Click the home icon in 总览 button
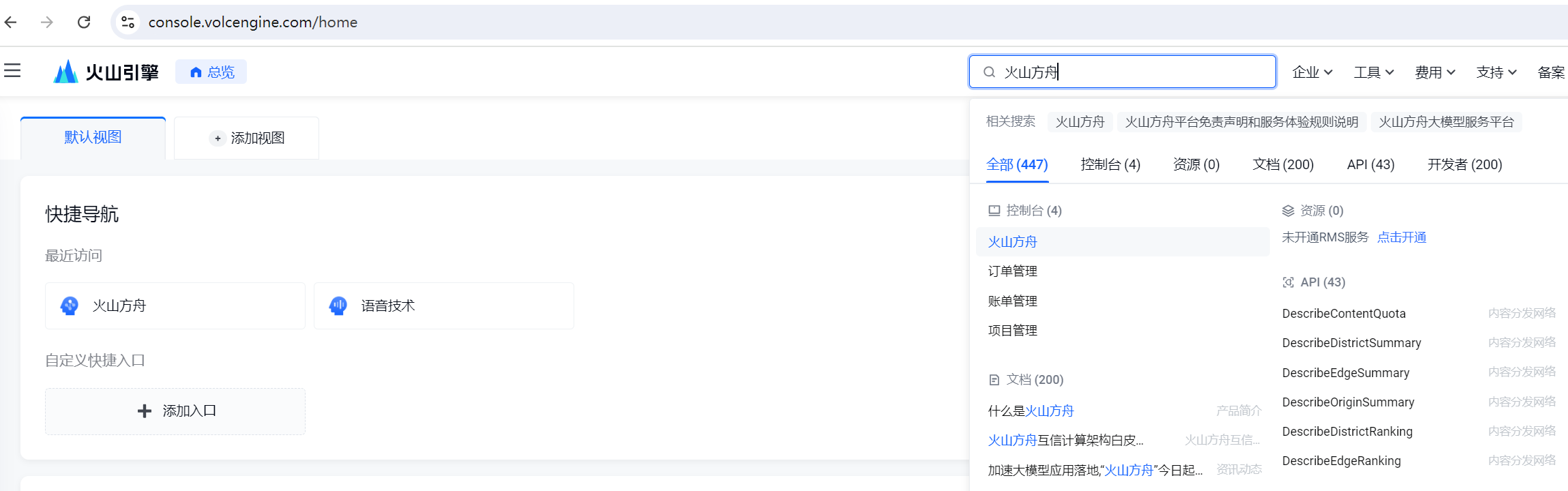This screenshot has width=1568, height=491. (196, 72)
